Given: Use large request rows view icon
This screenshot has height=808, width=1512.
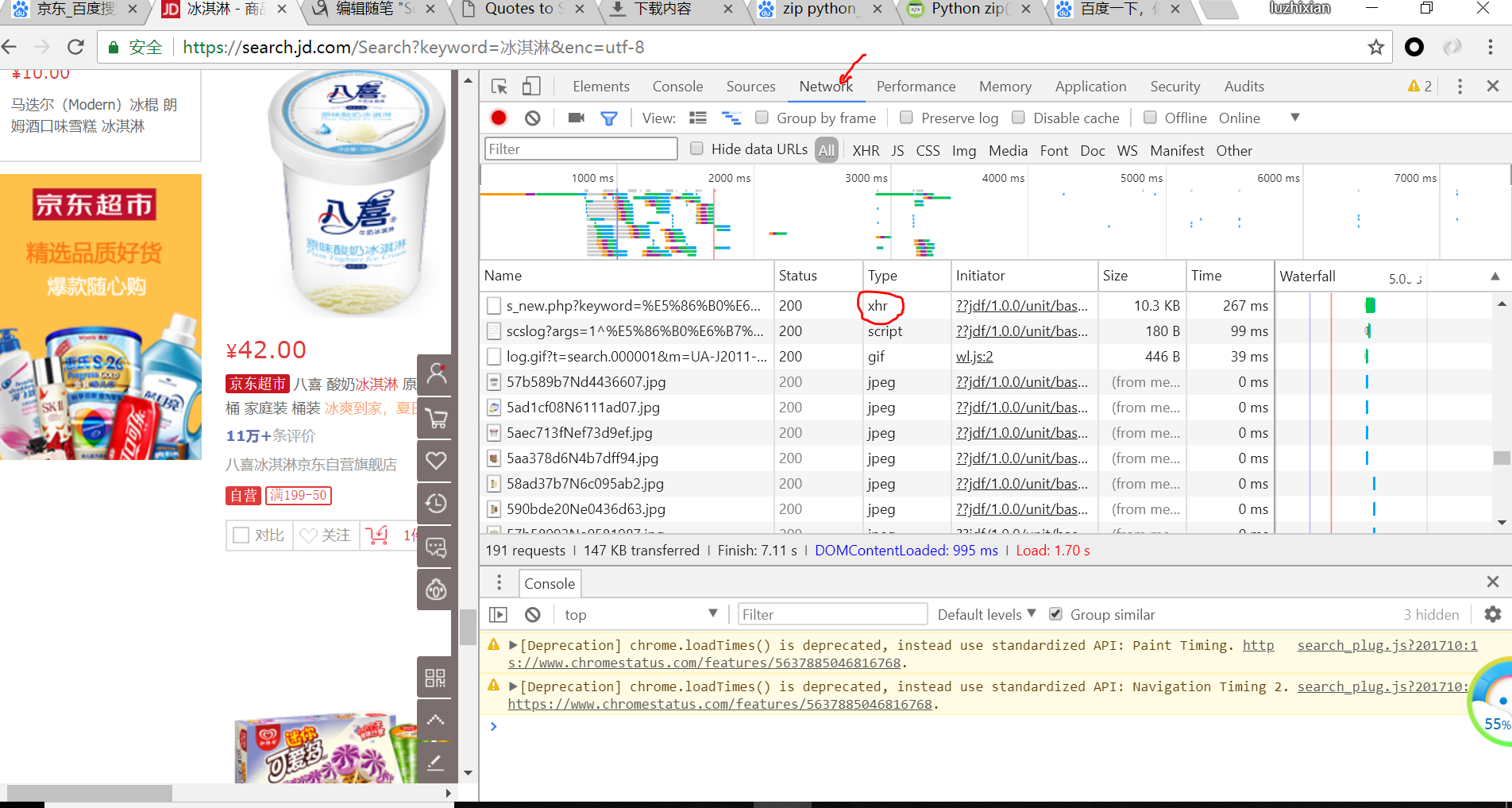Looking at the screenshot, I should [698, 118].
